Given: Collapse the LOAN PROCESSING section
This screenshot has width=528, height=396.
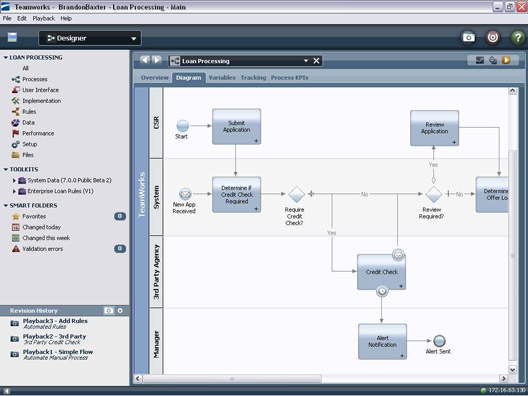Looking at the screenshot, I should coord(5,58).
